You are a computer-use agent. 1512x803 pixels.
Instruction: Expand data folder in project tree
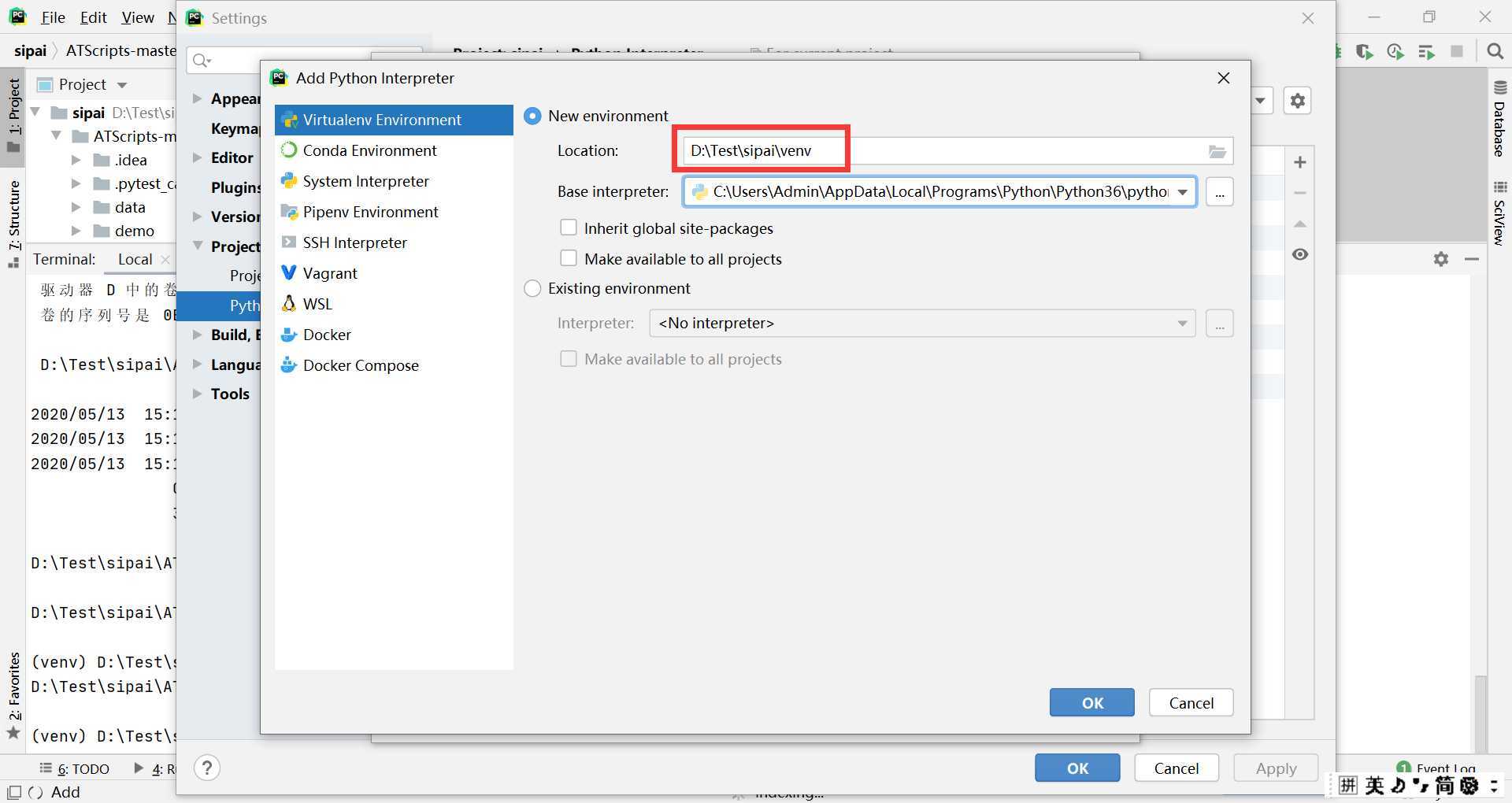tap(76, 207)
